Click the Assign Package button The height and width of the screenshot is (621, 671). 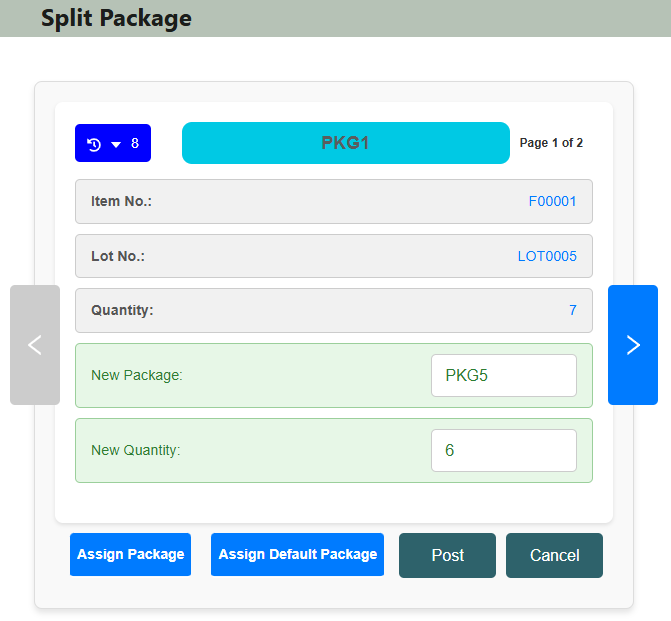point(131,554)
